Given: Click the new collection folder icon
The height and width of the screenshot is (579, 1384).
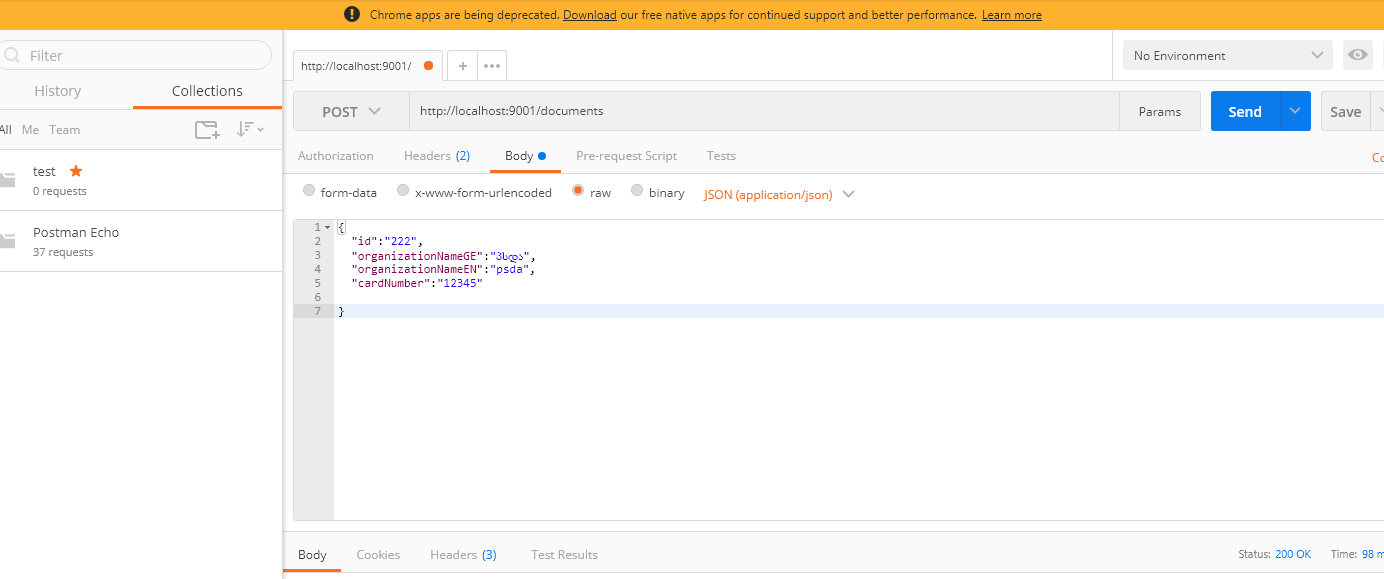Looking at the screenshot, I should click(207, 129).
